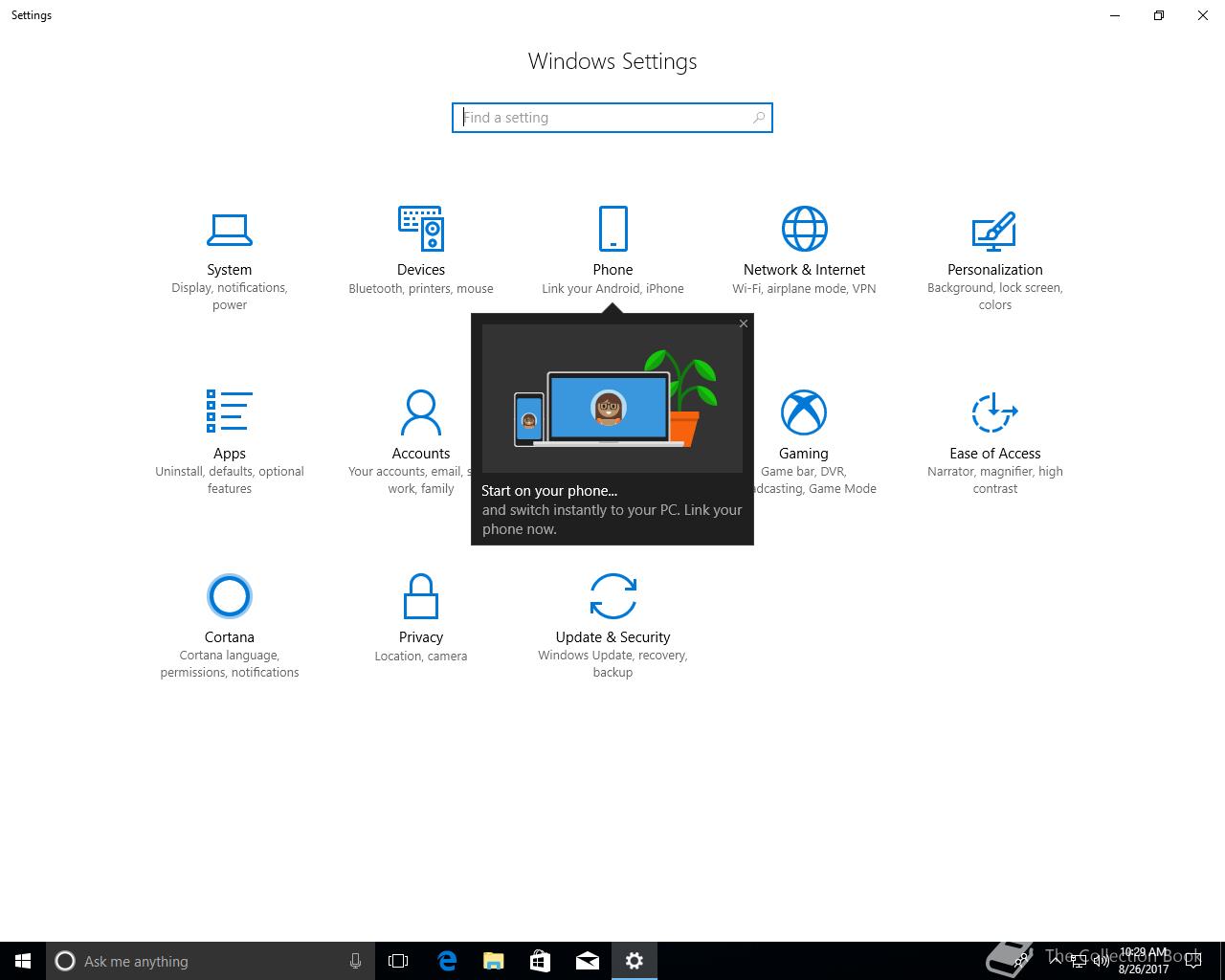The height and width of the screenshot is (980, 1225).
Task: Open Network & Internet globe icon
Action: (804, 229)
